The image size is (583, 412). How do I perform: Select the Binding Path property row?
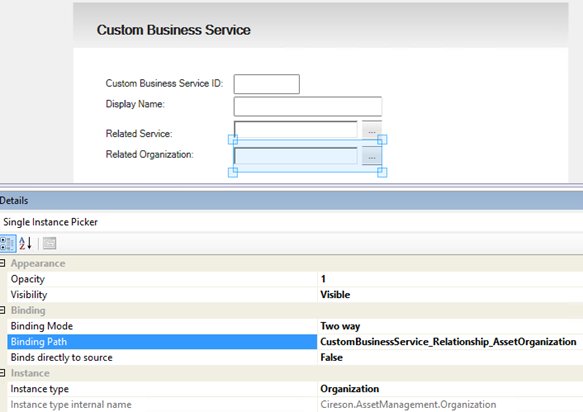pyautogui.click(x=162, y=342)
